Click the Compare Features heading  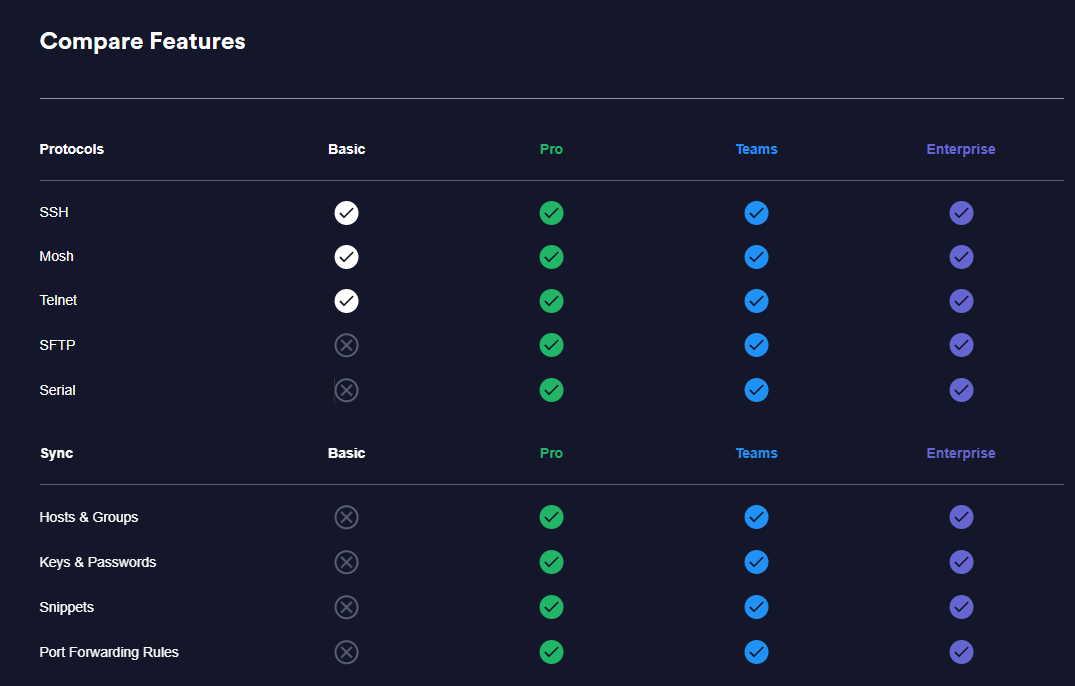142,41
